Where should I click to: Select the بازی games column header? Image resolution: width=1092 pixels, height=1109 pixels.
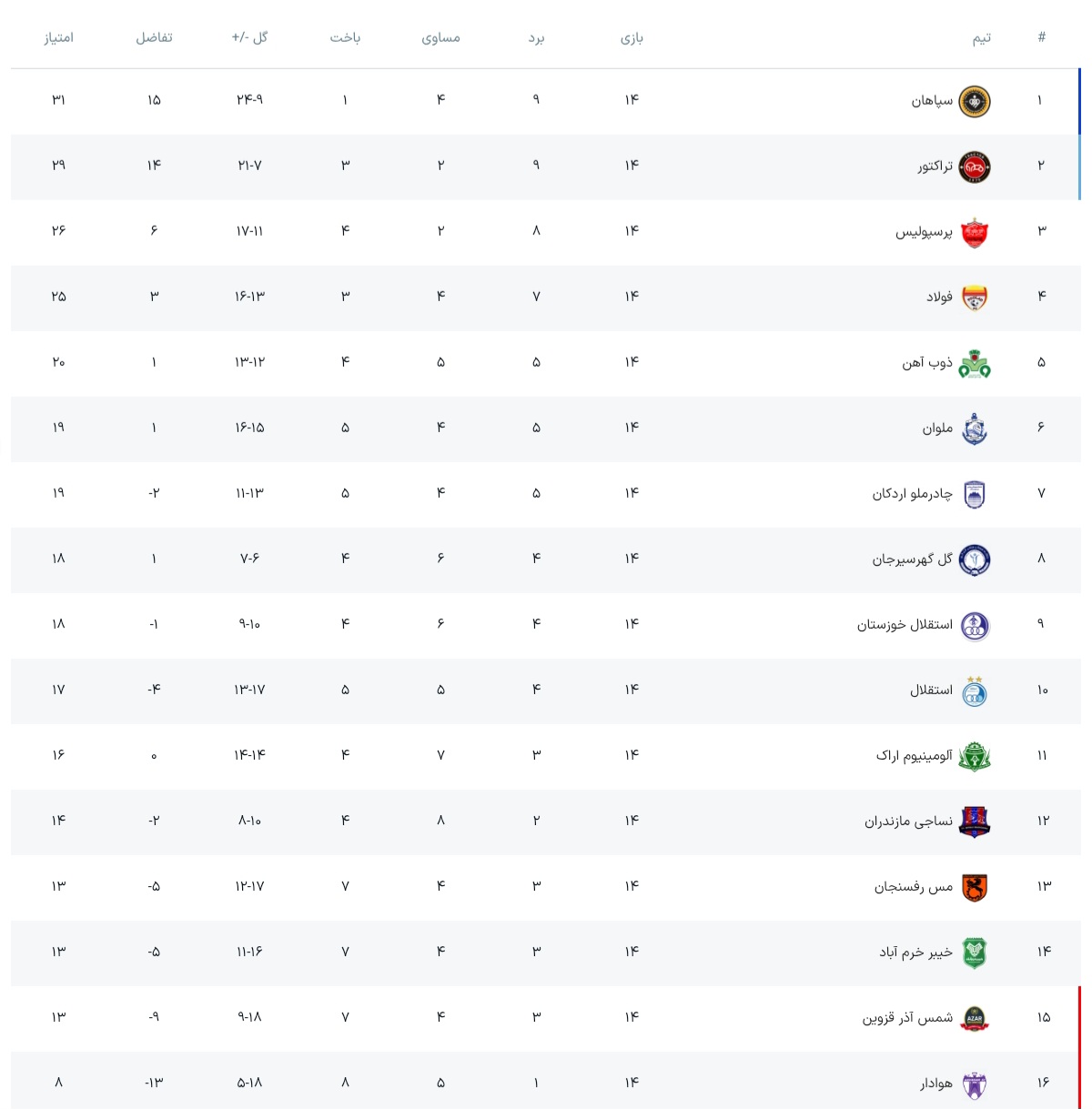(x=632, y=37)
